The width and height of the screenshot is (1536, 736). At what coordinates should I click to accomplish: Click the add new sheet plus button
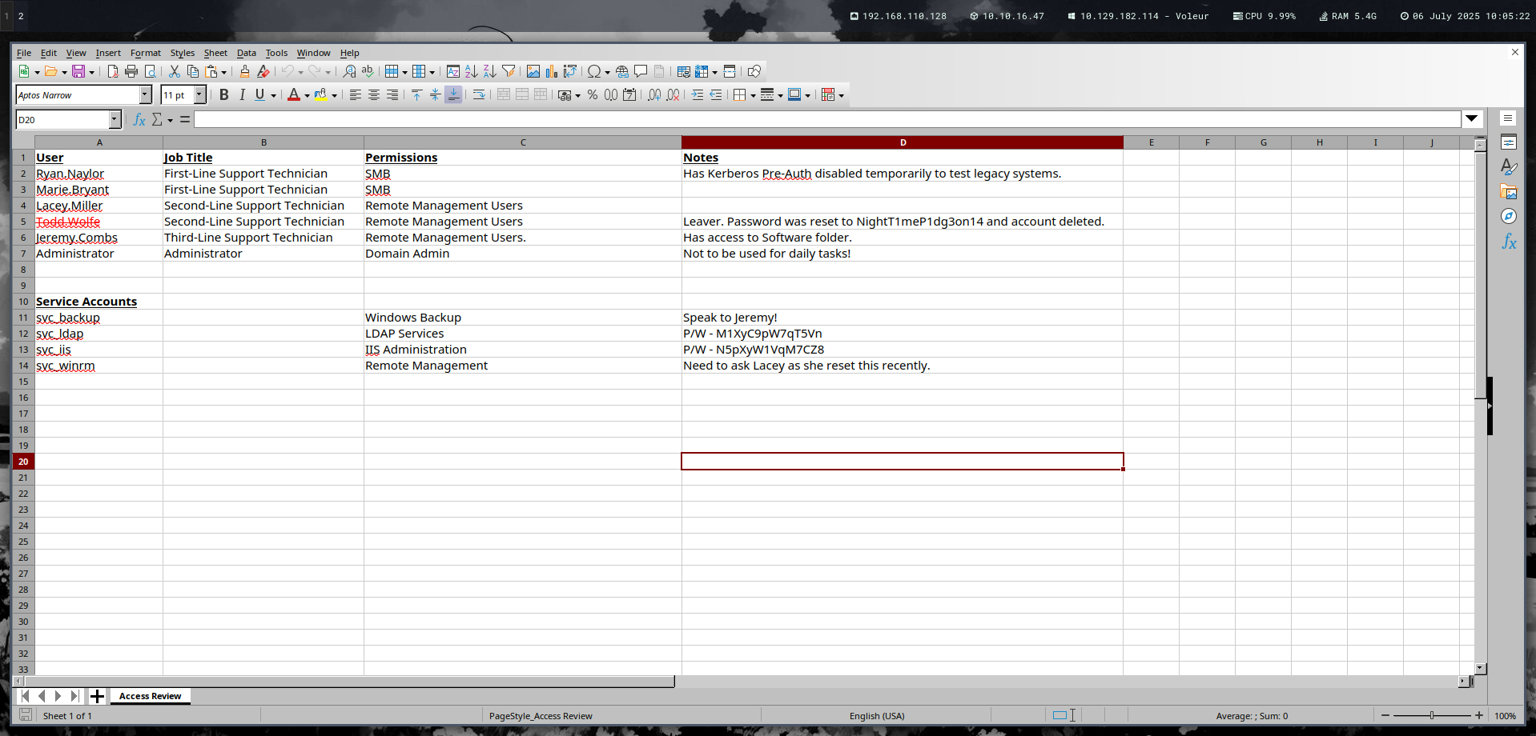click(97, 696)
